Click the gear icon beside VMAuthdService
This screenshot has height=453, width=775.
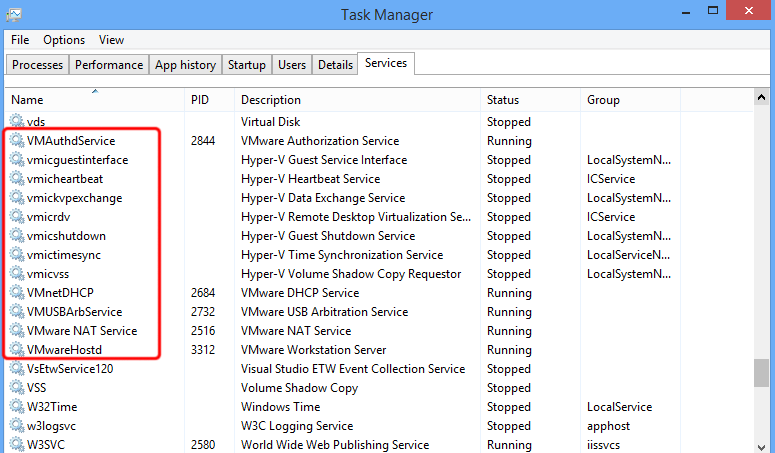16,141
